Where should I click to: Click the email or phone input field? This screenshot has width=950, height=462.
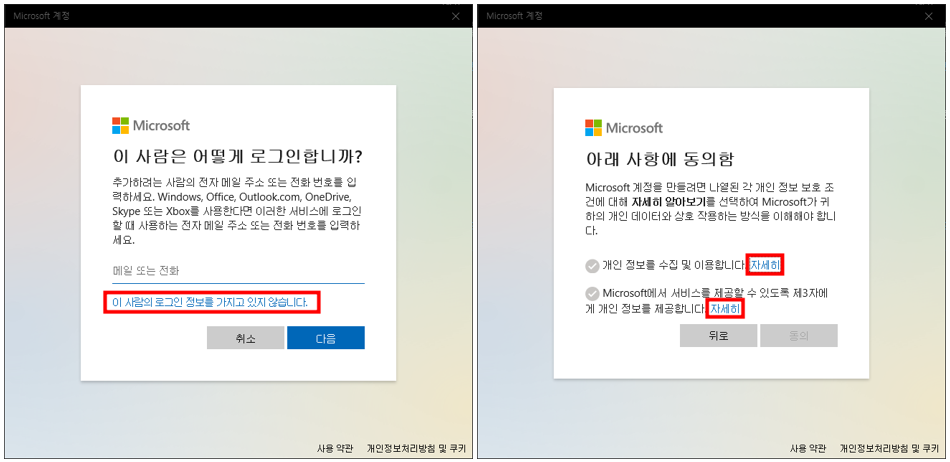tap(238, 271)
